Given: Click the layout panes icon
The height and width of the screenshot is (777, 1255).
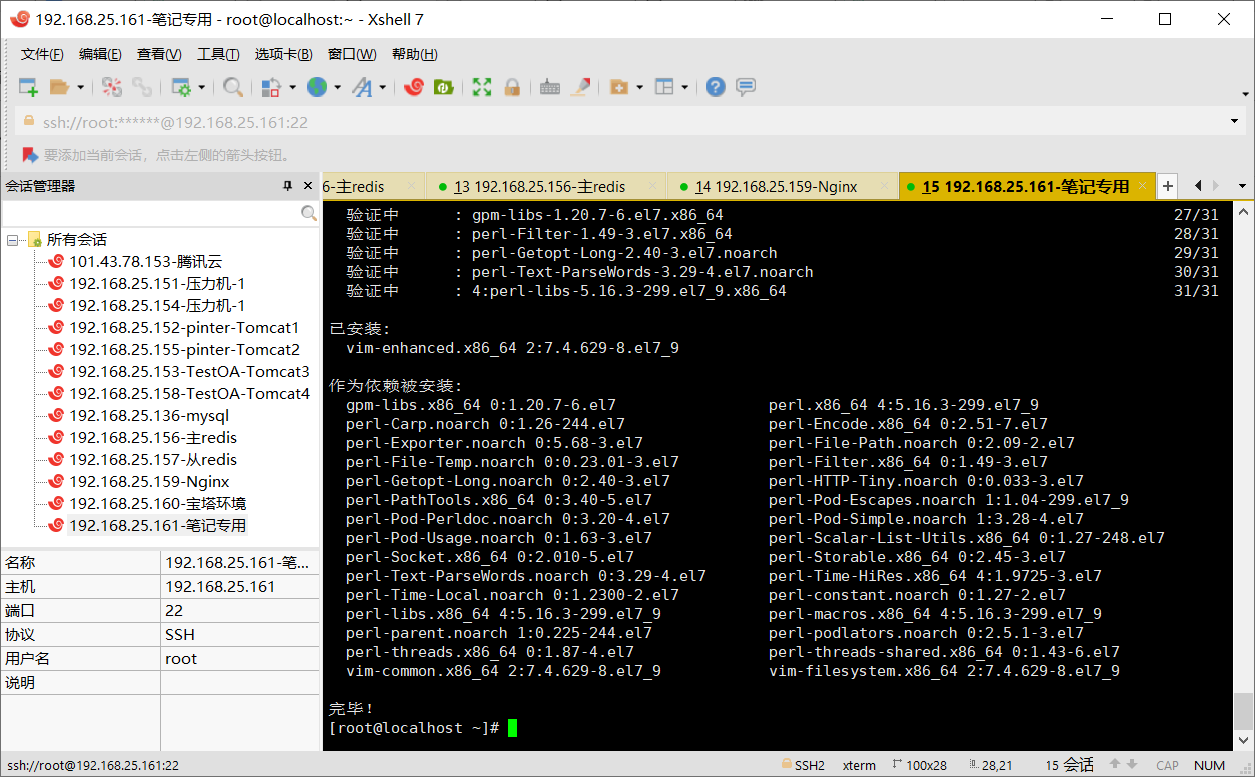Looking at the screenshot, I should pyautogui.click(x=664, y=87).
